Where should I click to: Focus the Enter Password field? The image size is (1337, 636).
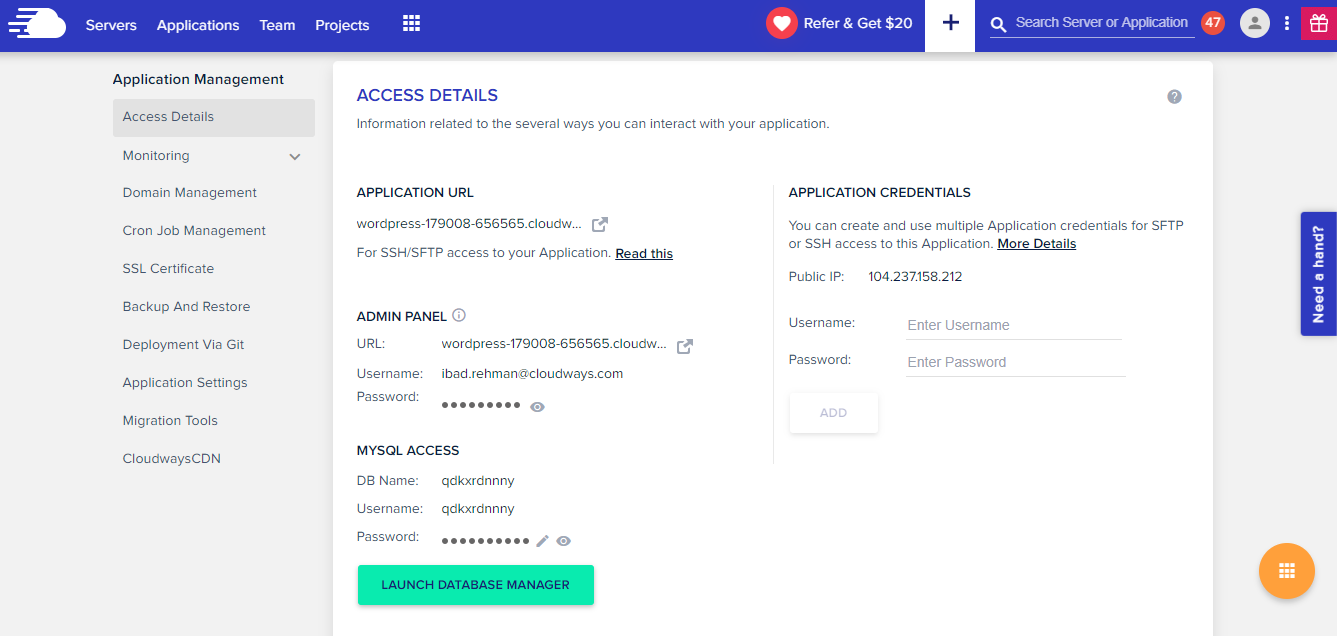coord(1016,362)
